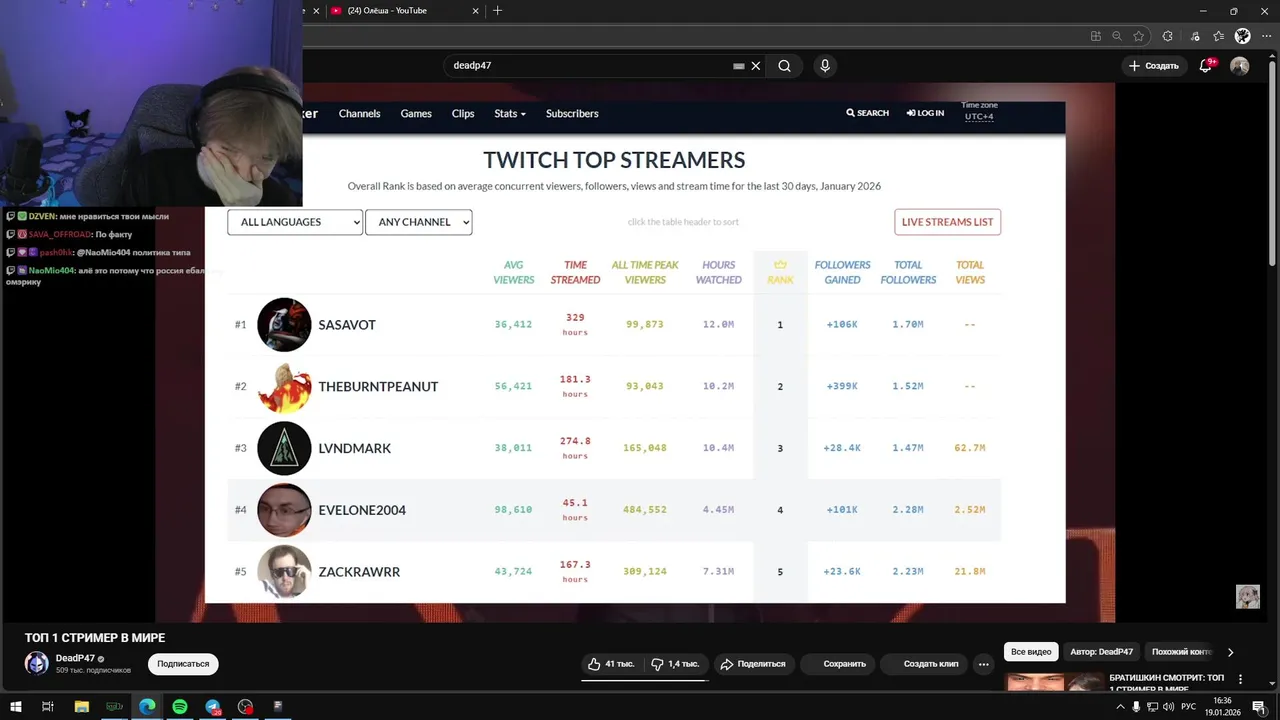This screenshot has height=720, width=1280.
Task: Open new browser tab plus button
Action: (x=497, y=11)
